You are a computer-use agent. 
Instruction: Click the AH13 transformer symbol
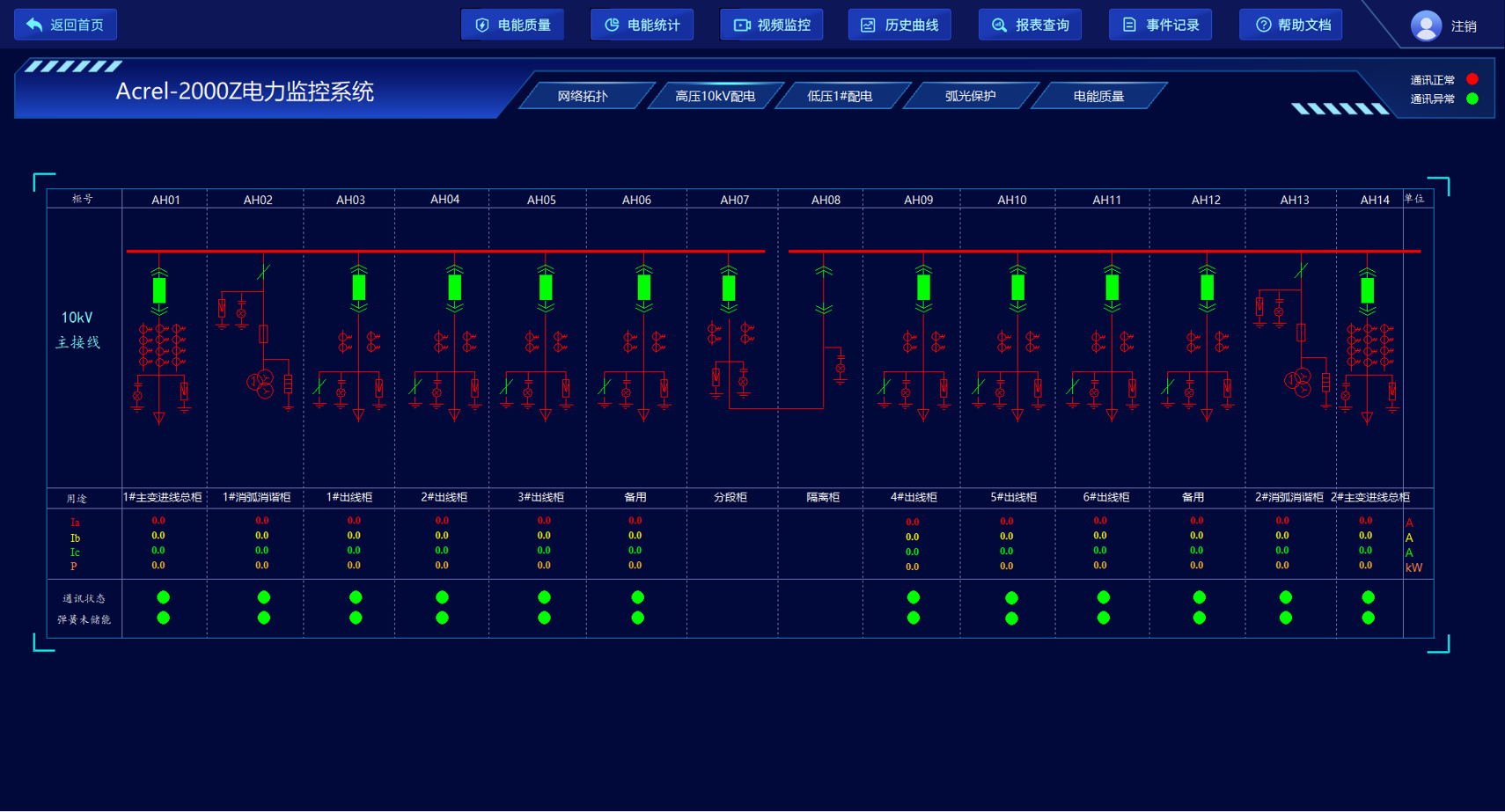(x=1298, y=383)
